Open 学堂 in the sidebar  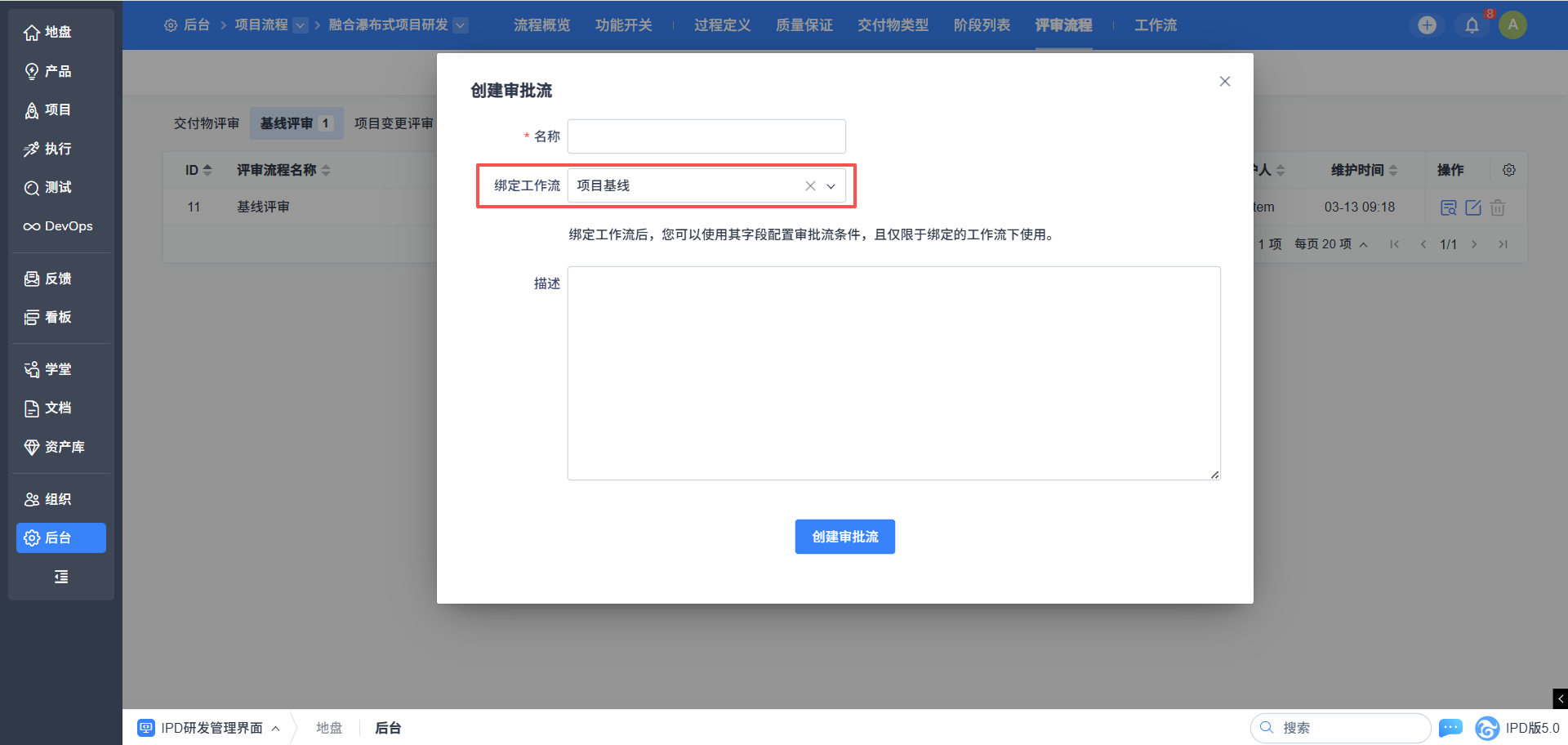[x=61, y=369]
